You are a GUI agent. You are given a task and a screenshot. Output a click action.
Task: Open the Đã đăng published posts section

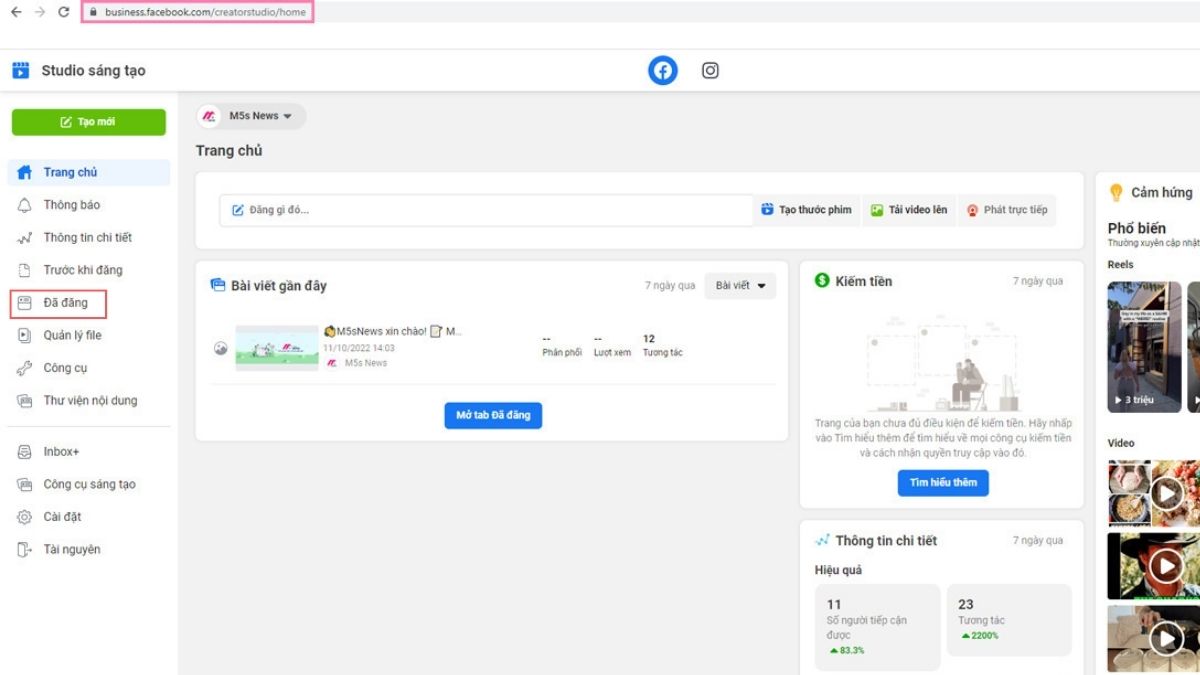pyautogui.click(x=65, y=303)
